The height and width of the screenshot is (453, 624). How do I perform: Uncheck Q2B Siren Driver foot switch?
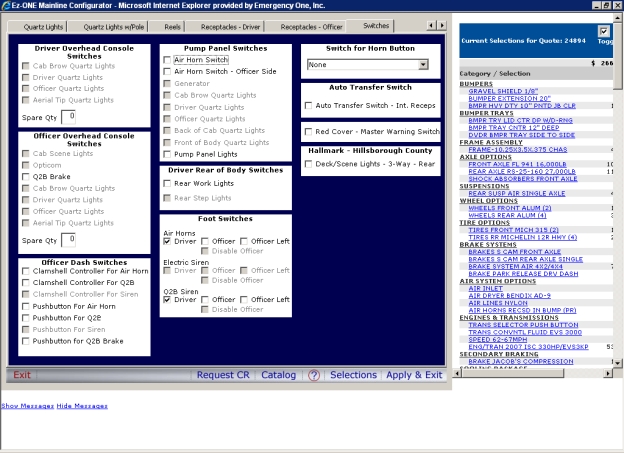(x=167, y=299)
